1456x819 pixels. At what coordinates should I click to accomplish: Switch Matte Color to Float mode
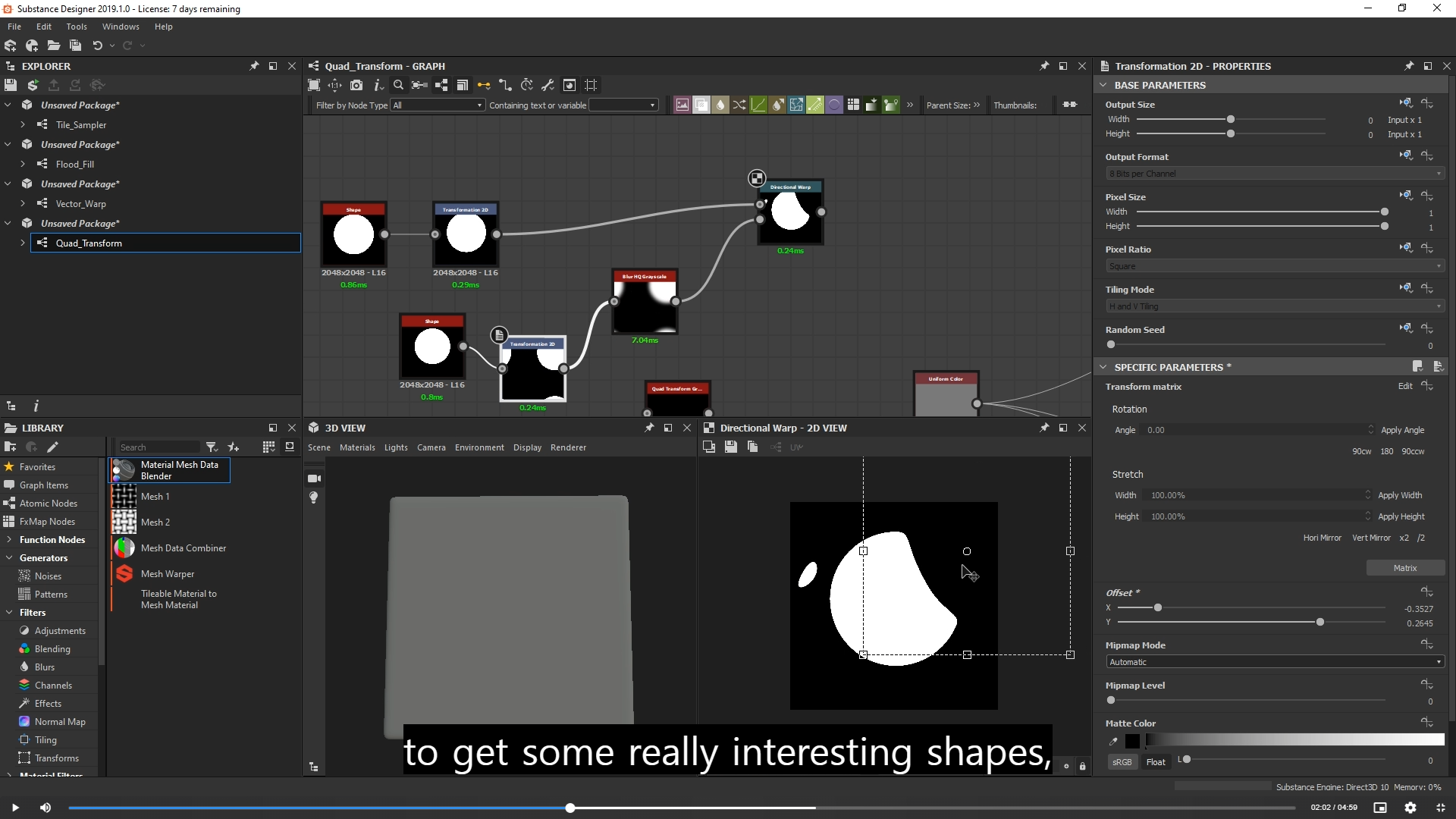point(1156,762)
